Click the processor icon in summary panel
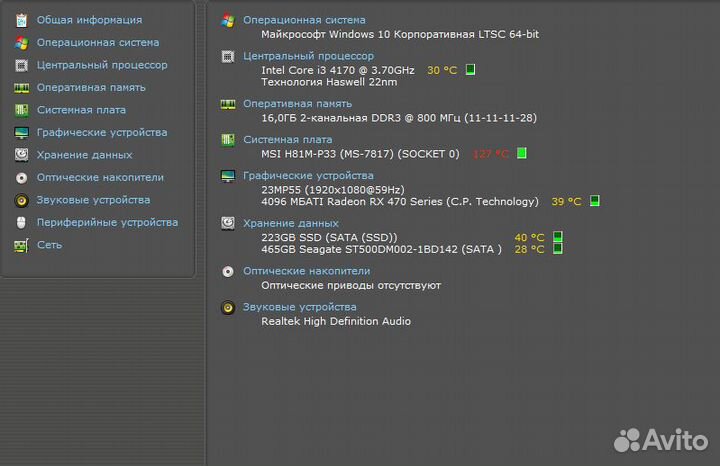The width and height of the screenshot is (720, 466). click(x=228, y=56)
